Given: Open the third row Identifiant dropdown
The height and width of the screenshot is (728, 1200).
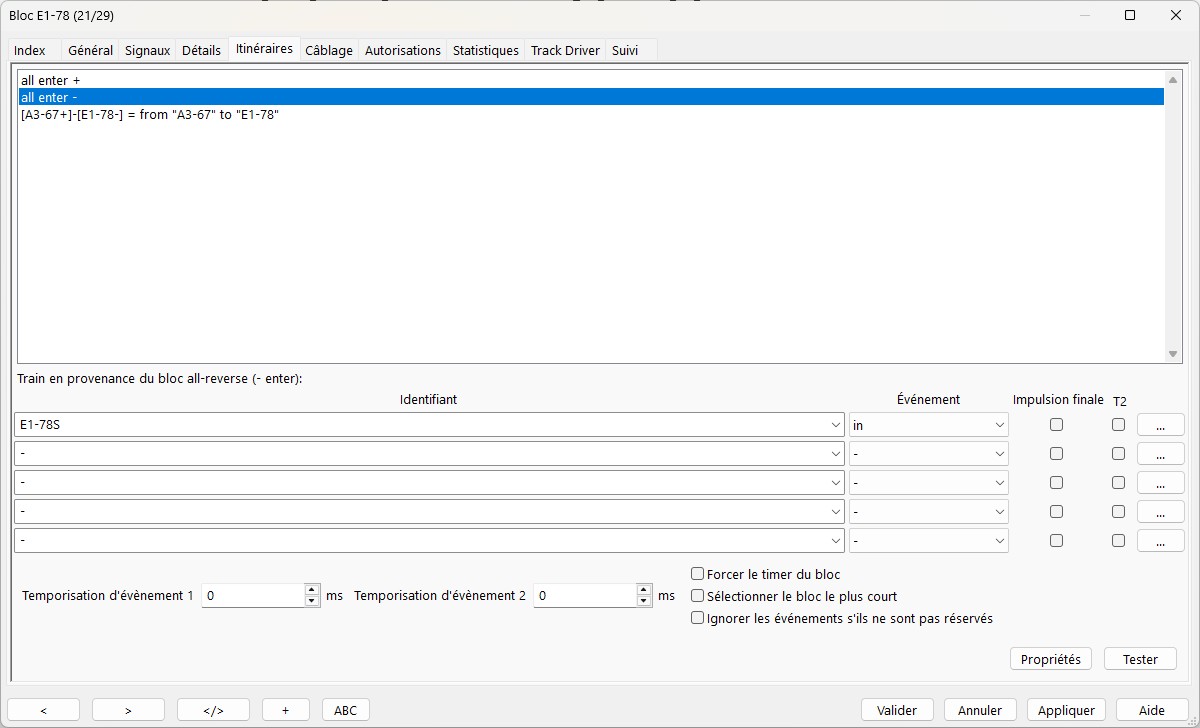Looking at the screenshot, I should click(836, 483).
